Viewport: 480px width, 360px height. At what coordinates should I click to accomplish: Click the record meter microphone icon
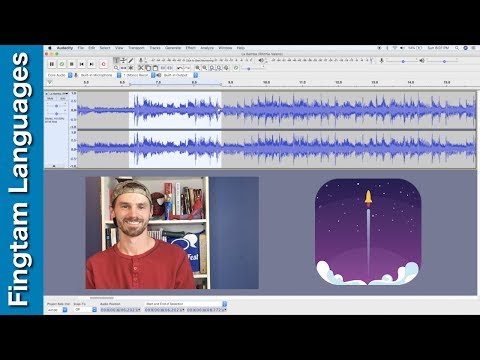(141, 60)
